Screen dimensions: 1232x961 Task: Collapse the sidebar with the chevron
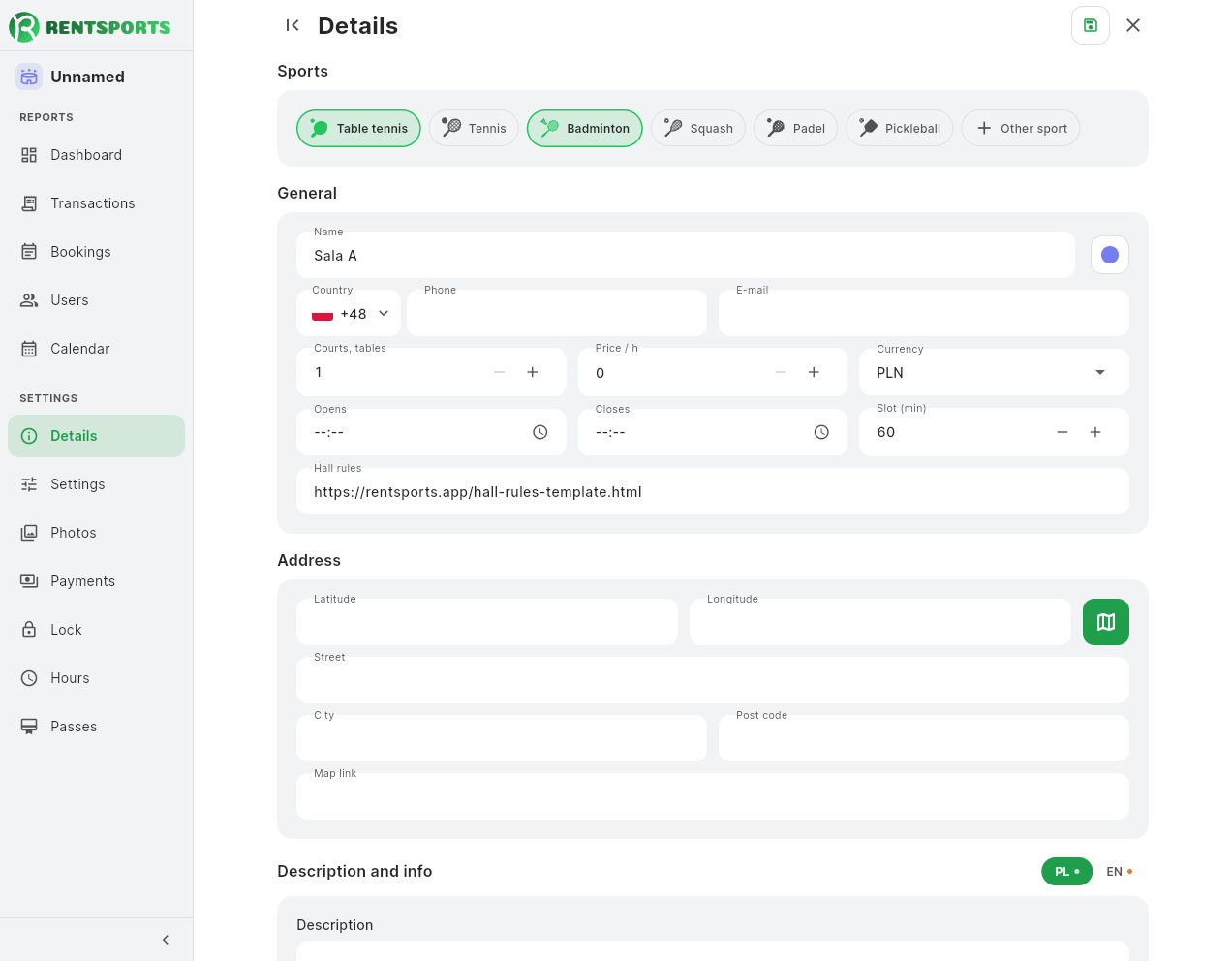tap(166, 940)
